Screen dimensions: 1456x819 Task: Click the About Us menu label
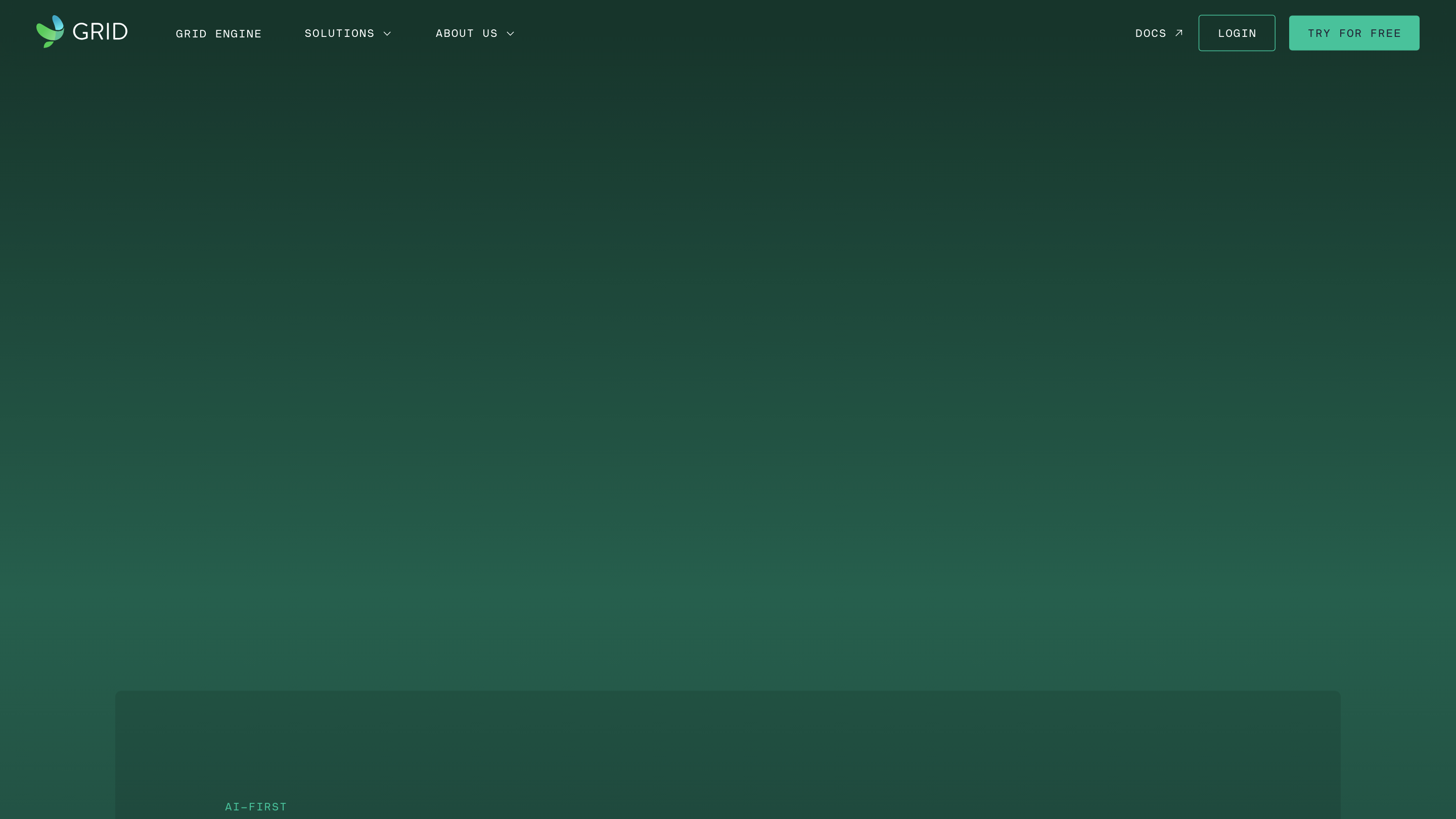coord(466,33)
